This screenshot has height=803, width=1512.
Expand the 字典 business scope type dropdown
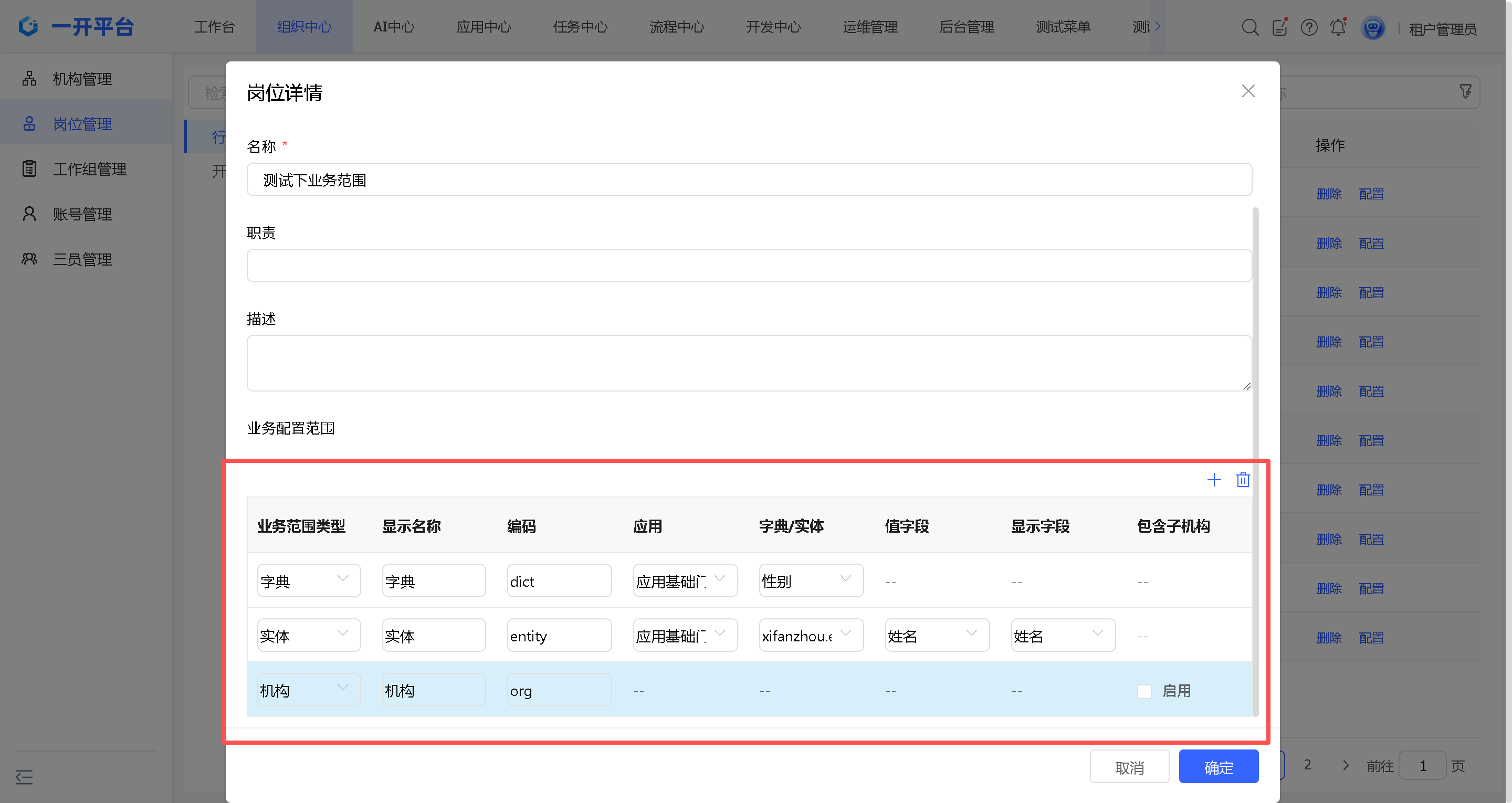point(309,580)
